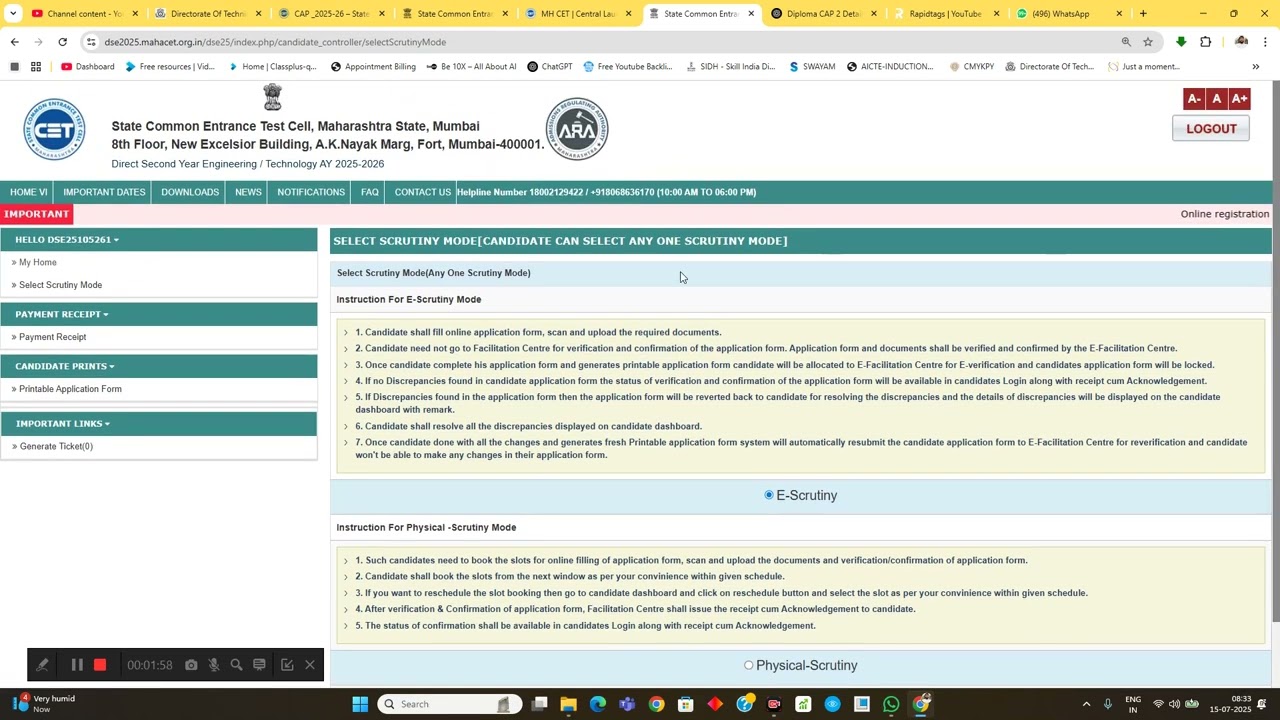
Task: Go back to previous page
Action: (14, 42)
